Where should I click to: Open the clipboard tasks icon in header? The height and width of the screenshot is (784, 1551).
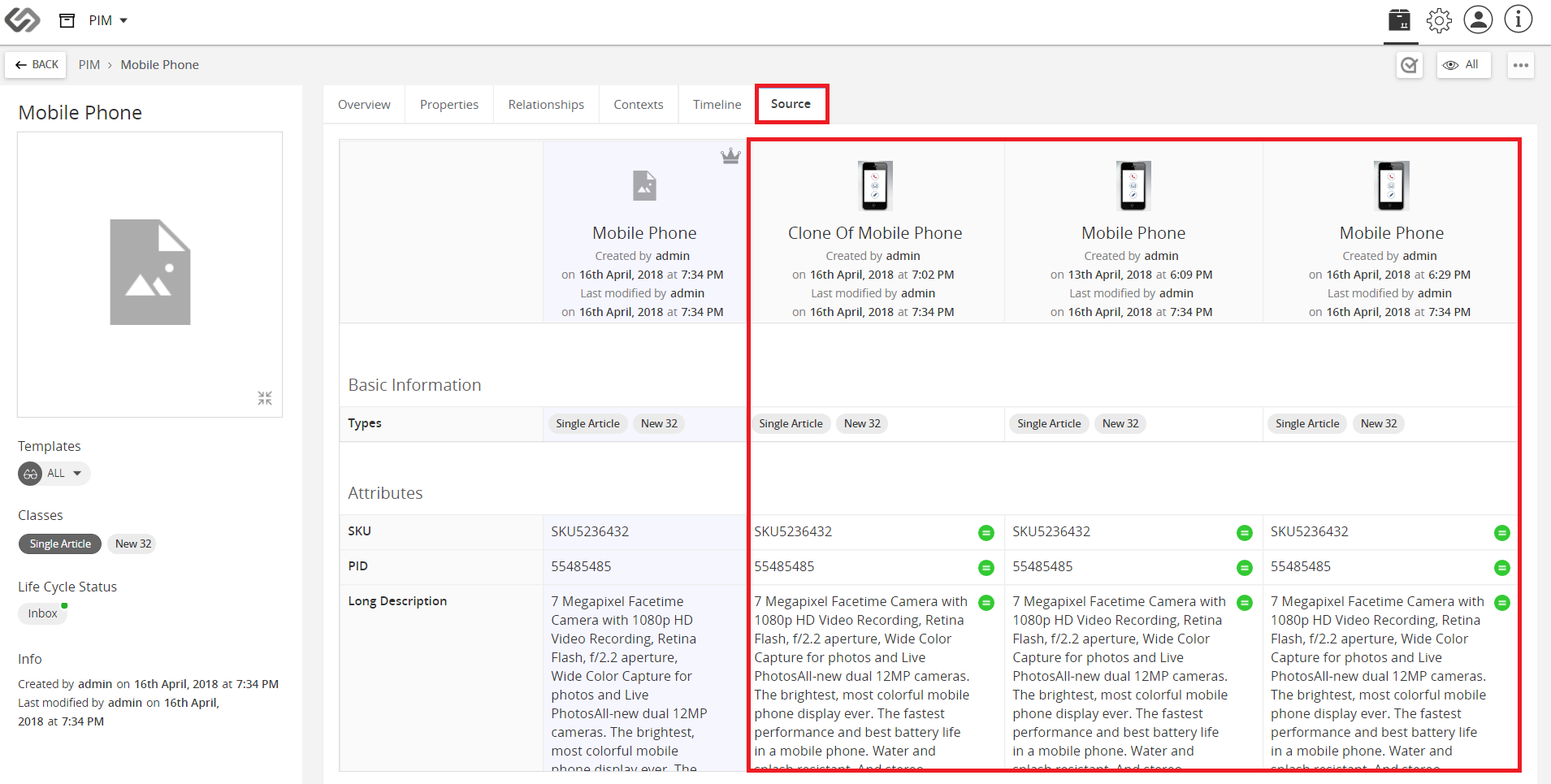tap(1399, 19)
